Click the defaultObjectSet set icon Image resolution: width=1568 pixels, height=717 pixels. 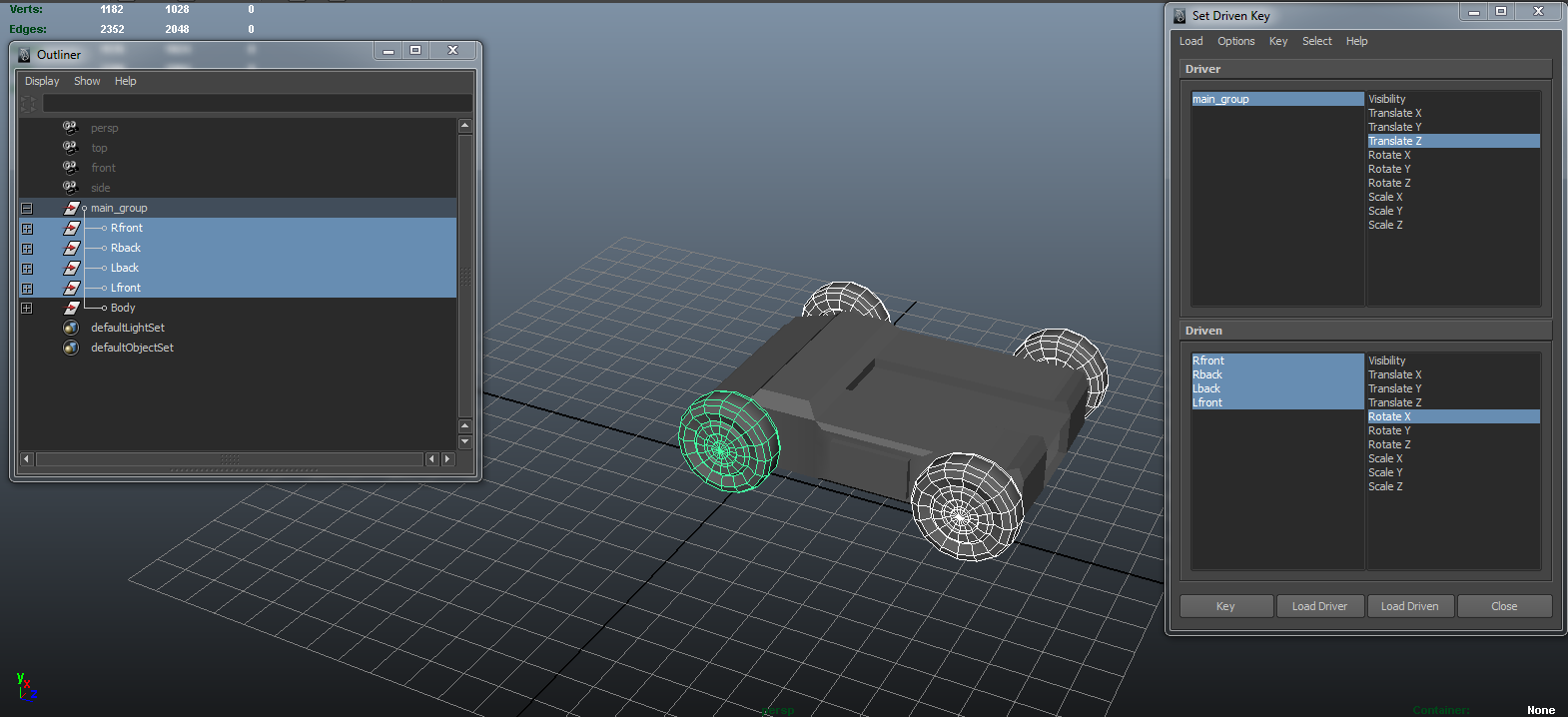coord(71,348)
